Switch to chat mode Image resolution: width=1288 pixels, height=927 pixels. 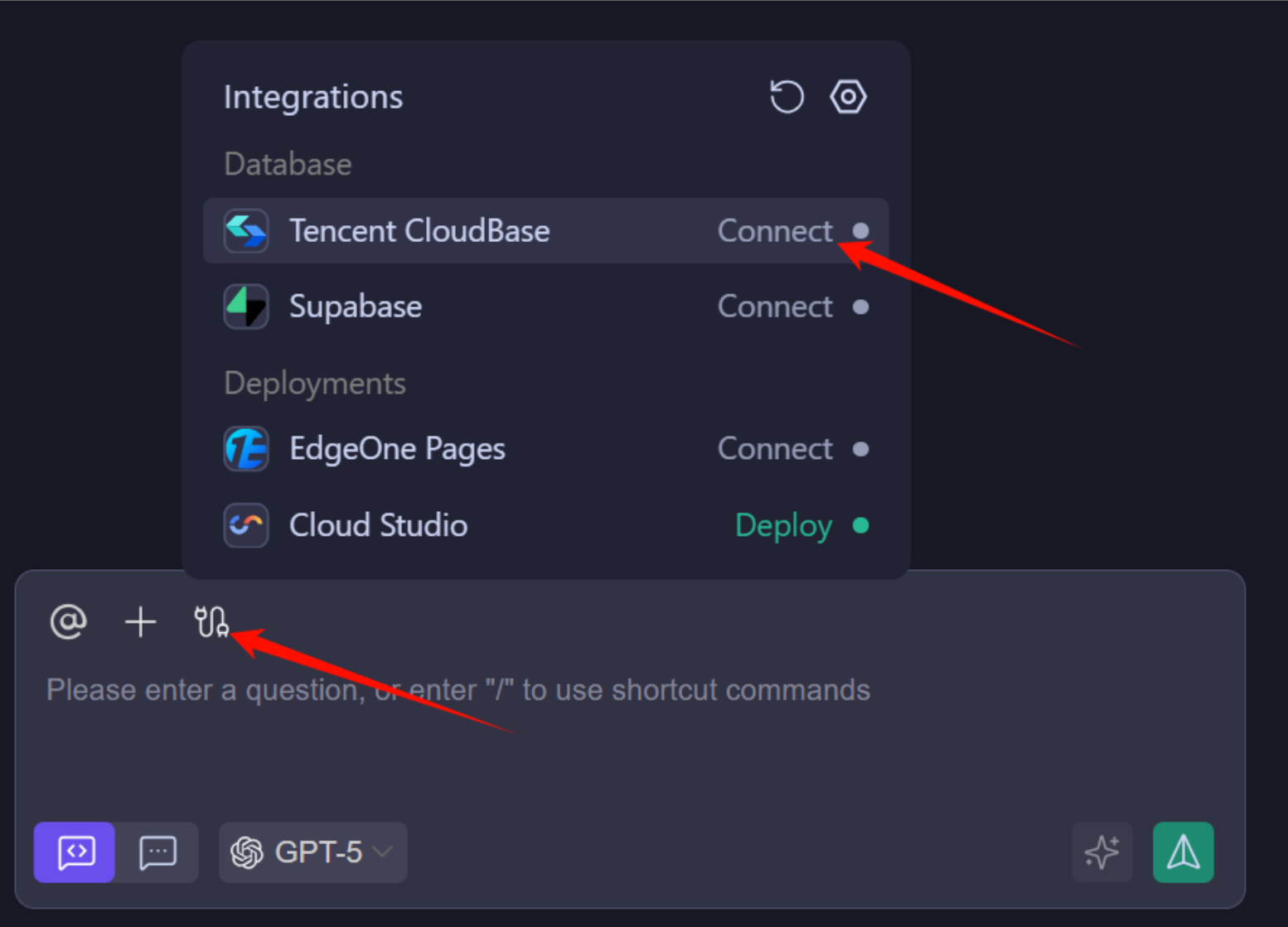157,852
